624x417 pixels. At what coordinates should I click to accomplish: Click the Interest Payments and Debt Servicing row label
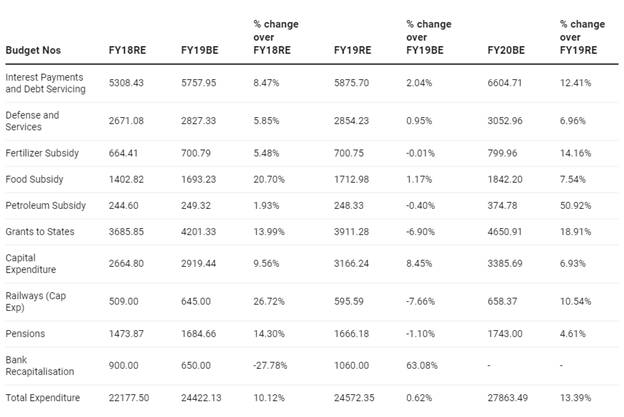(x=45, y=83)
